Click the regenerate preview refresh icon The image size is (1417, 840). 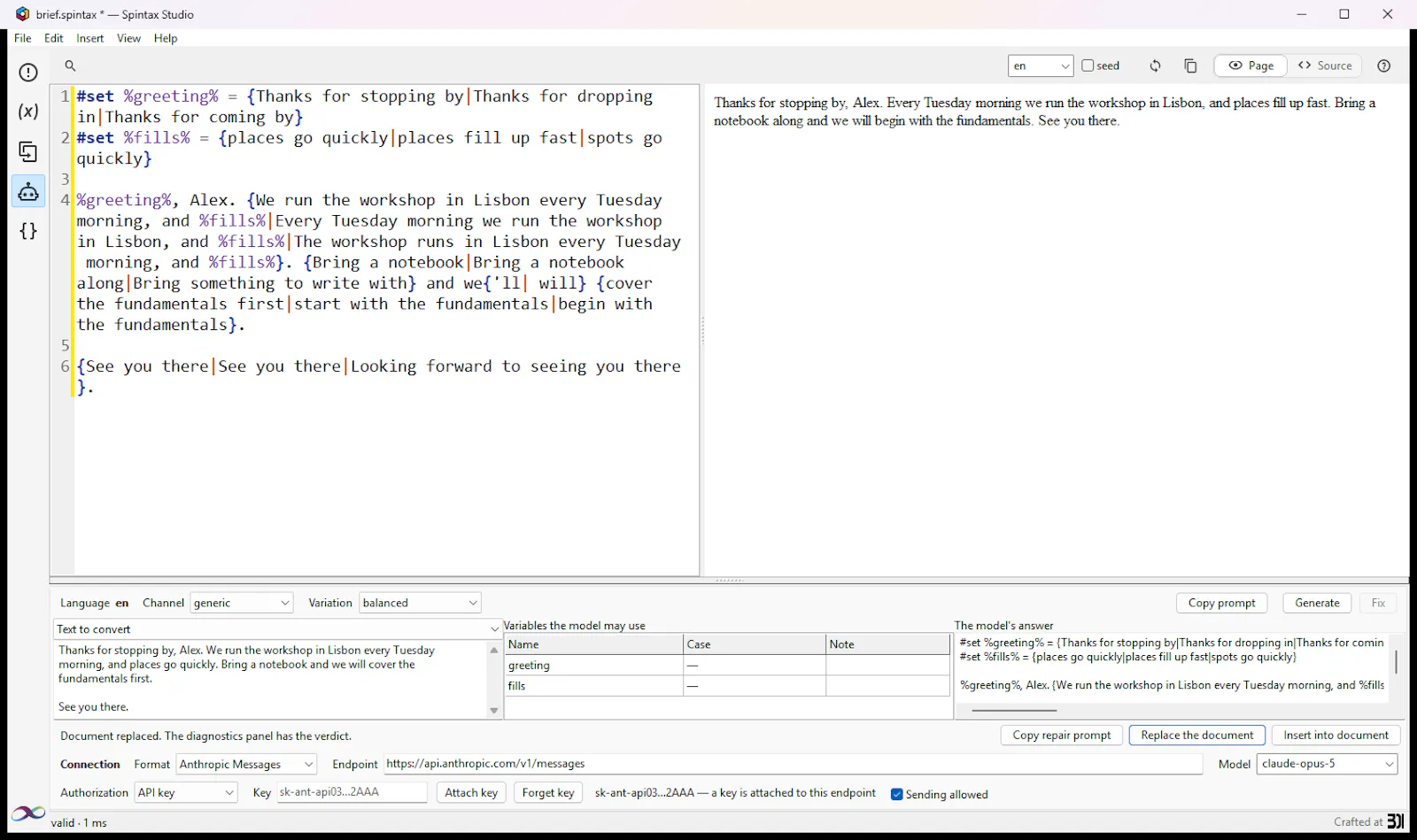pos(1155,66)
